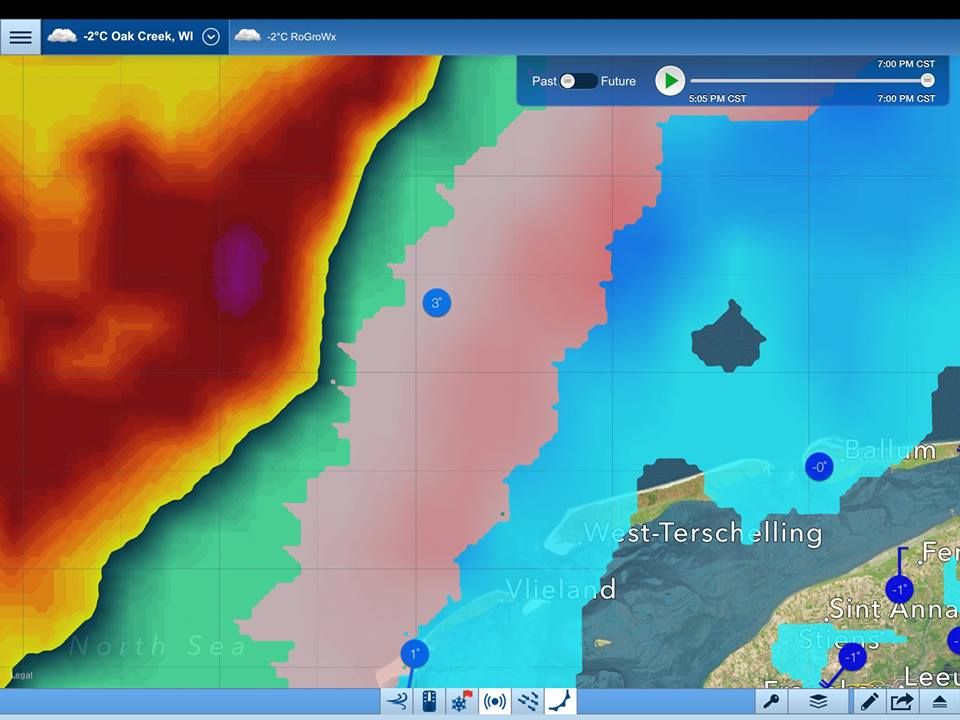Play the radar animation
Viewport: 960px width, 720px height.
(x=670, y=80)
